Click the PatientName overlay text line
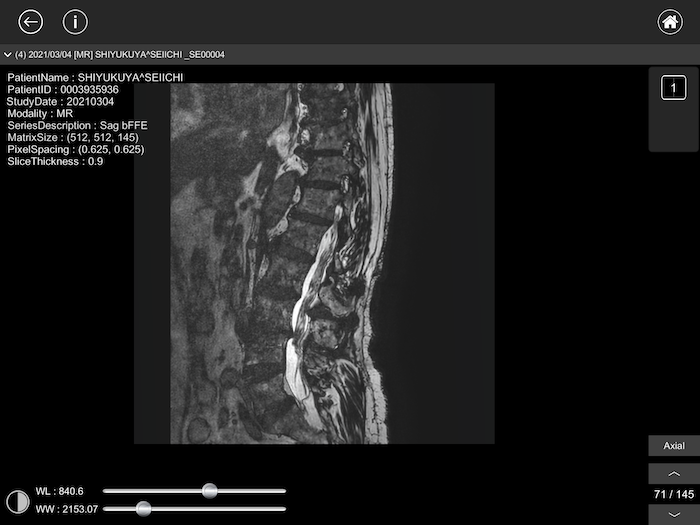Screen dimensions: 700x525 click(x=95, y=77)
